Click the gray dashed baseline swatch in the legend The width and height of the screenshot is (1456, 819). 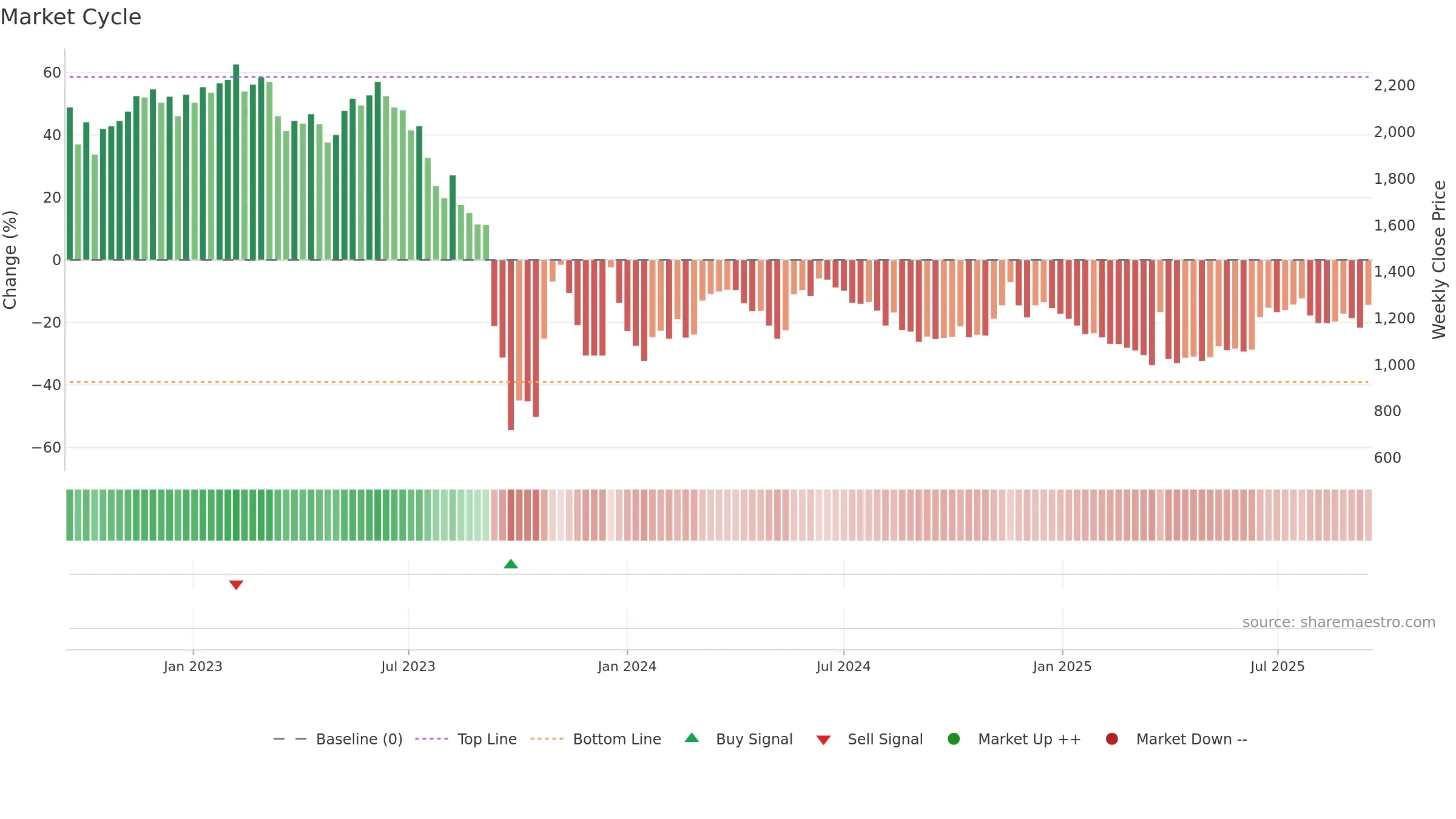click(x=290, y=739)
